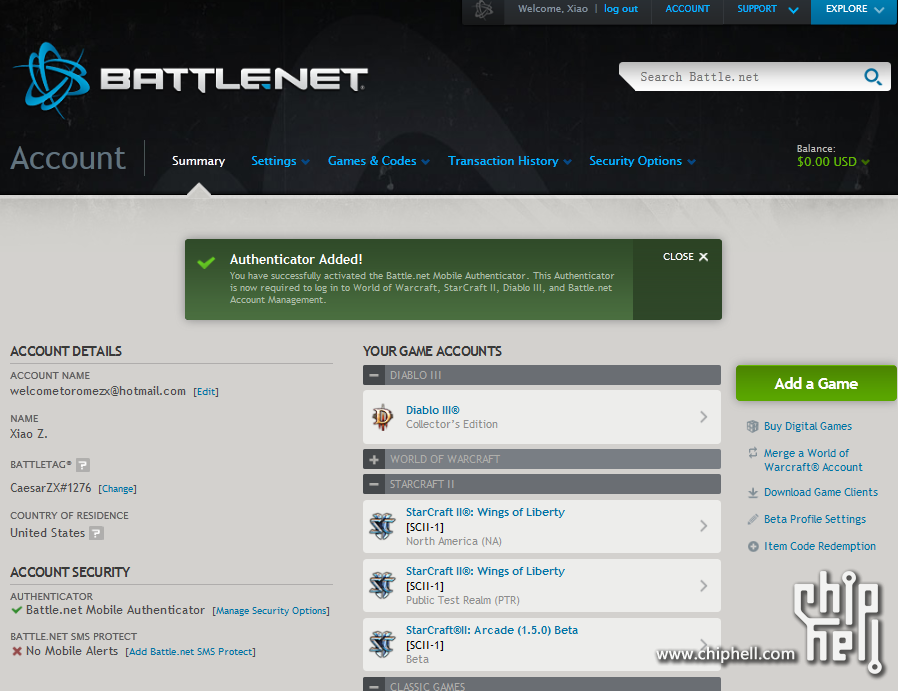Image resolution: width=898 pixels, height=691 pixels.
Task: Click the Item Code Redemption plus icon
Action: point(753,547)
